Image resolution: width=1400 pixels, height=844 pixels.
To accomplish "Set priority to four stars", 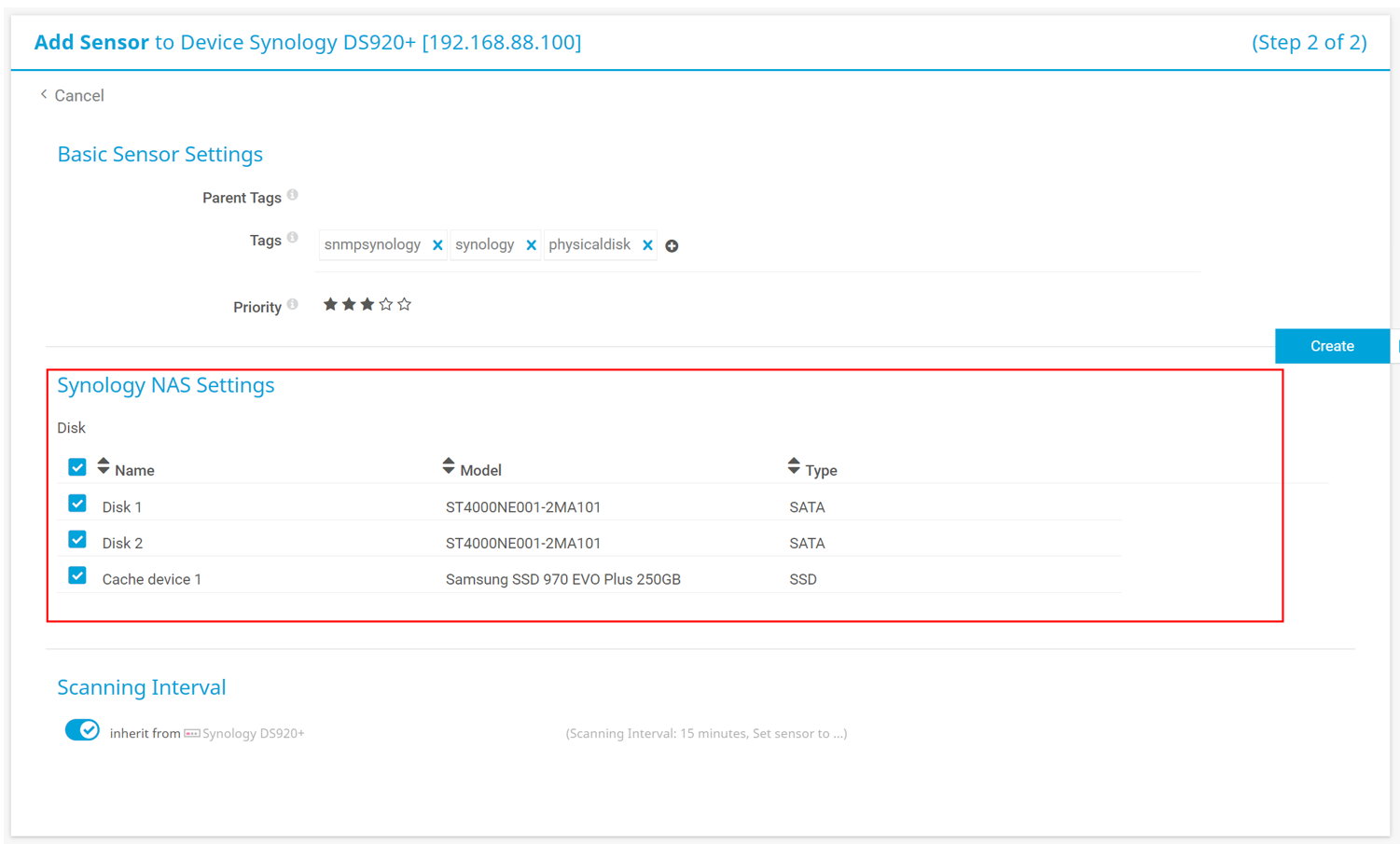I will tap(385, 304).
